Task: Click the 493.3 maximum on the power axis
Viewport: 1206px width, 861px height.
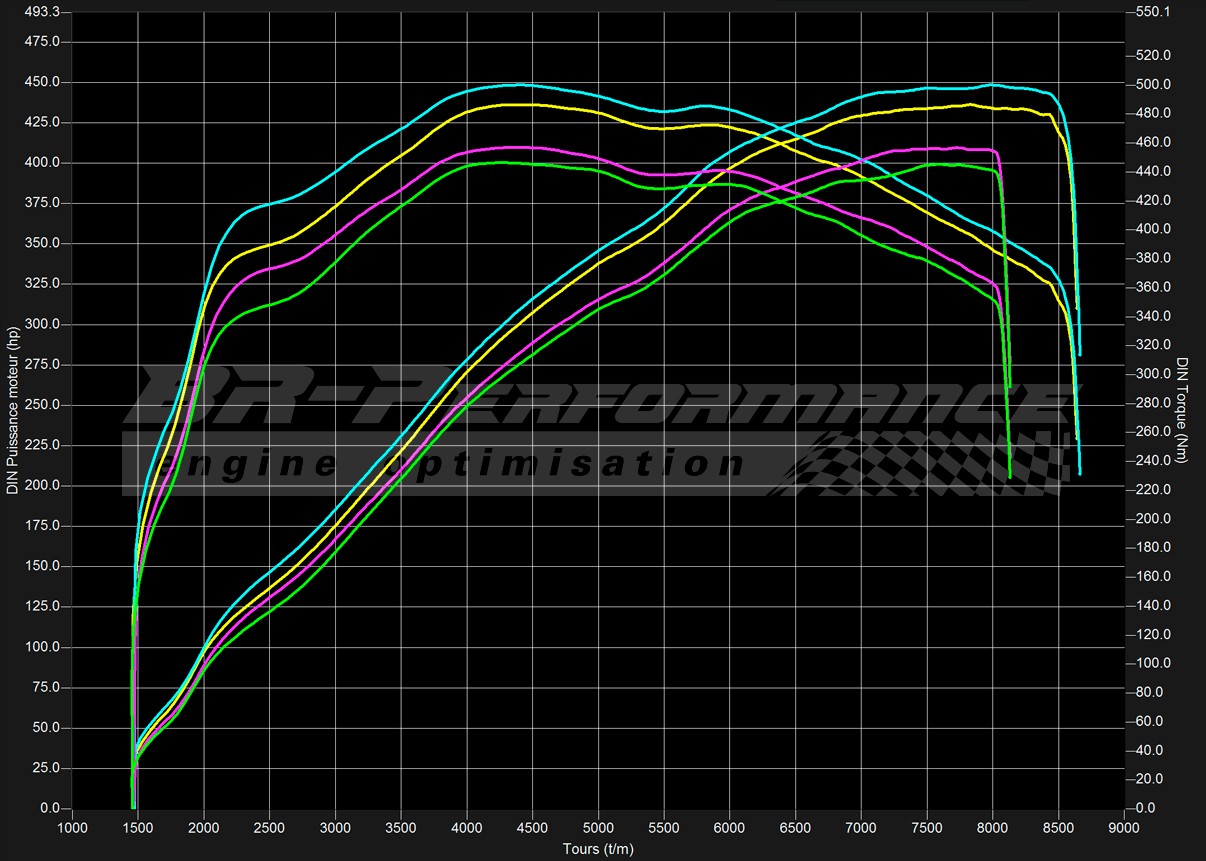Action: (x=42, y=11)
